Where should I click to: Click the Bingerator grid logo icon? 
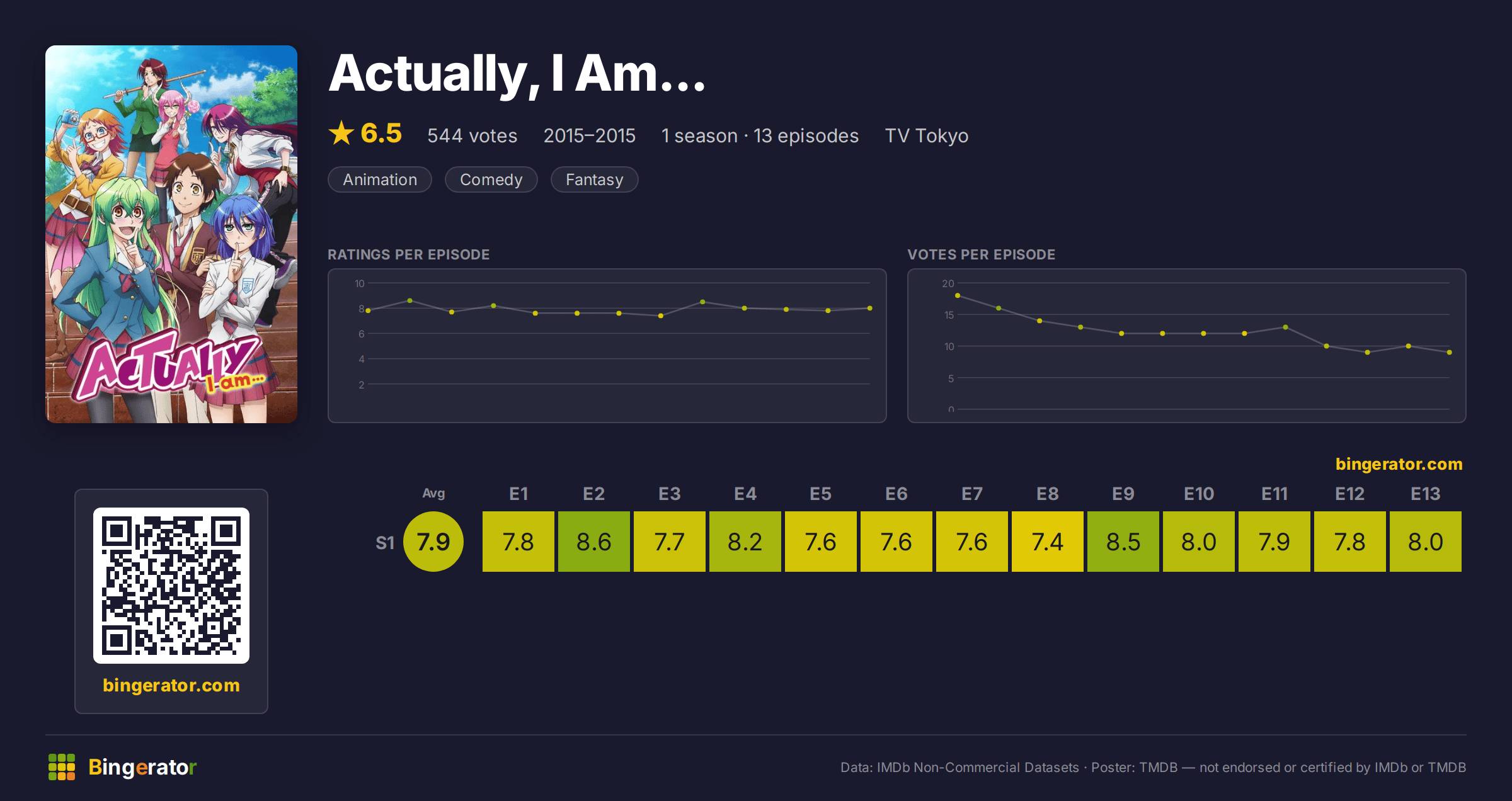click(x=62, y=767)
